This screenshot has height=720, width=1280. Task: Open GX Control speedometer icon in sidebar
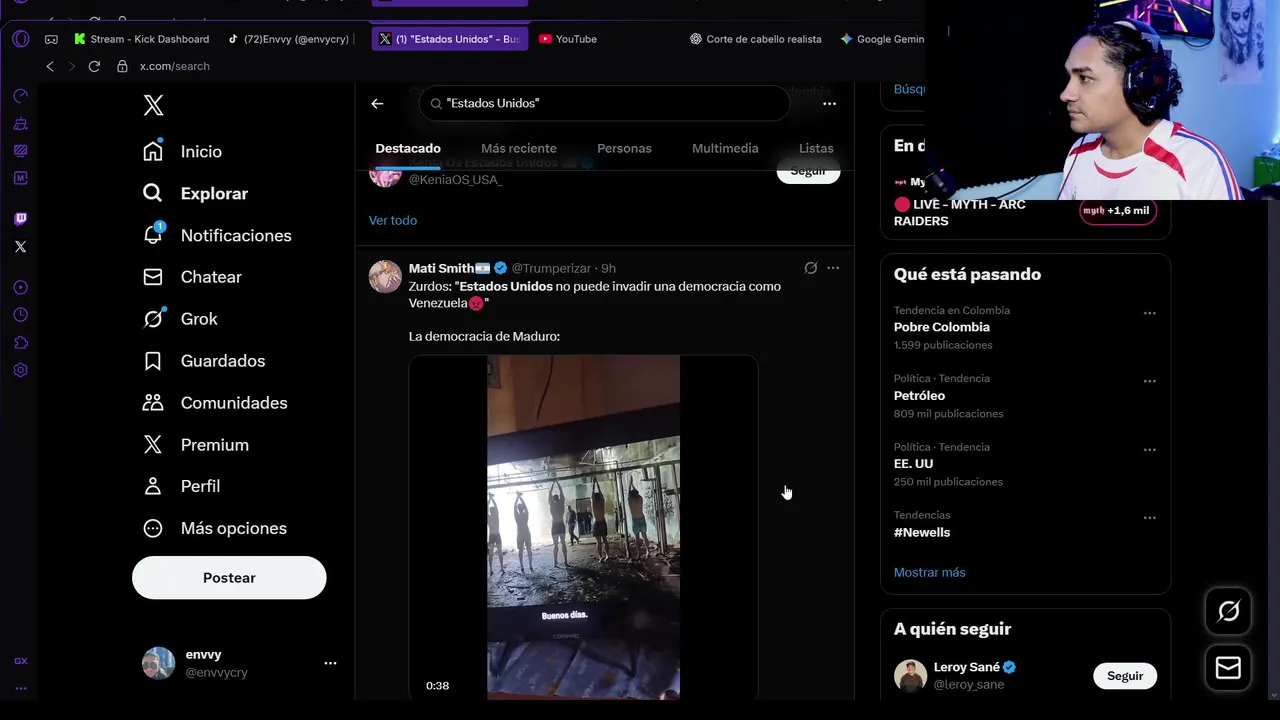point(21,96)
